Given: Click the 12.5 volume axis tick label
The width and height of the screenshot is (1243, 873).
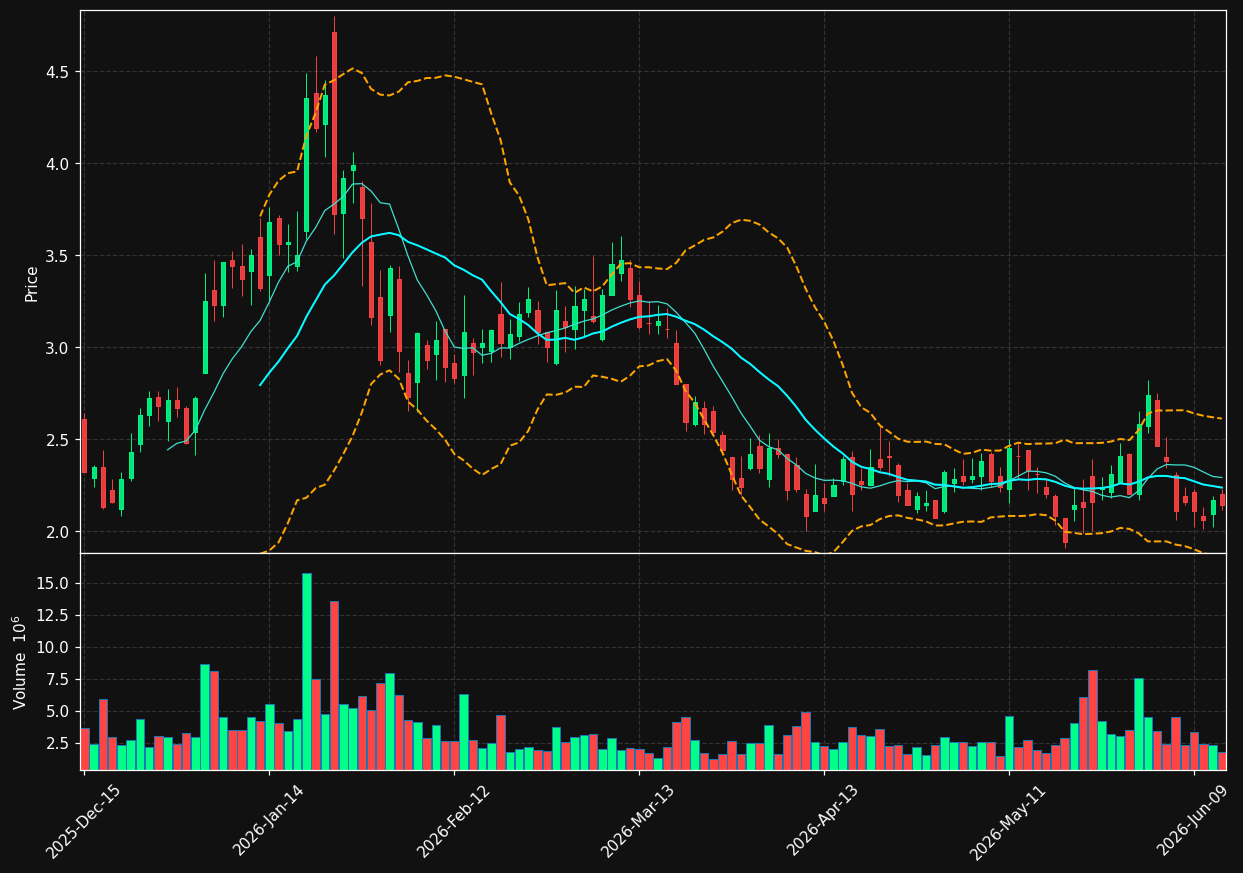Looking at the screenshot, I should point(54,615).
